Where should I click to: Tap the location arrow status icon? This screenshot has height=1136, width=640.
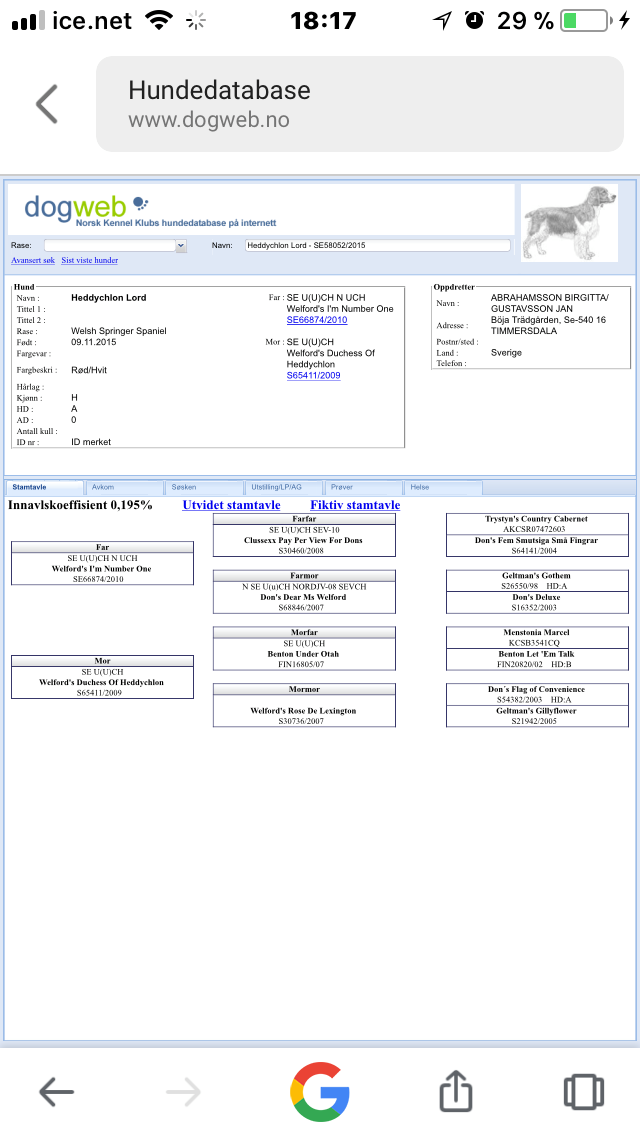click(x=442, y=20)
